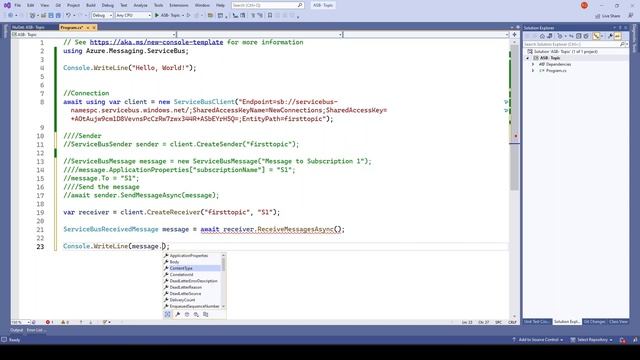Open the Git menu
Screen dimensions: 640x360
[x=58, y=5]
